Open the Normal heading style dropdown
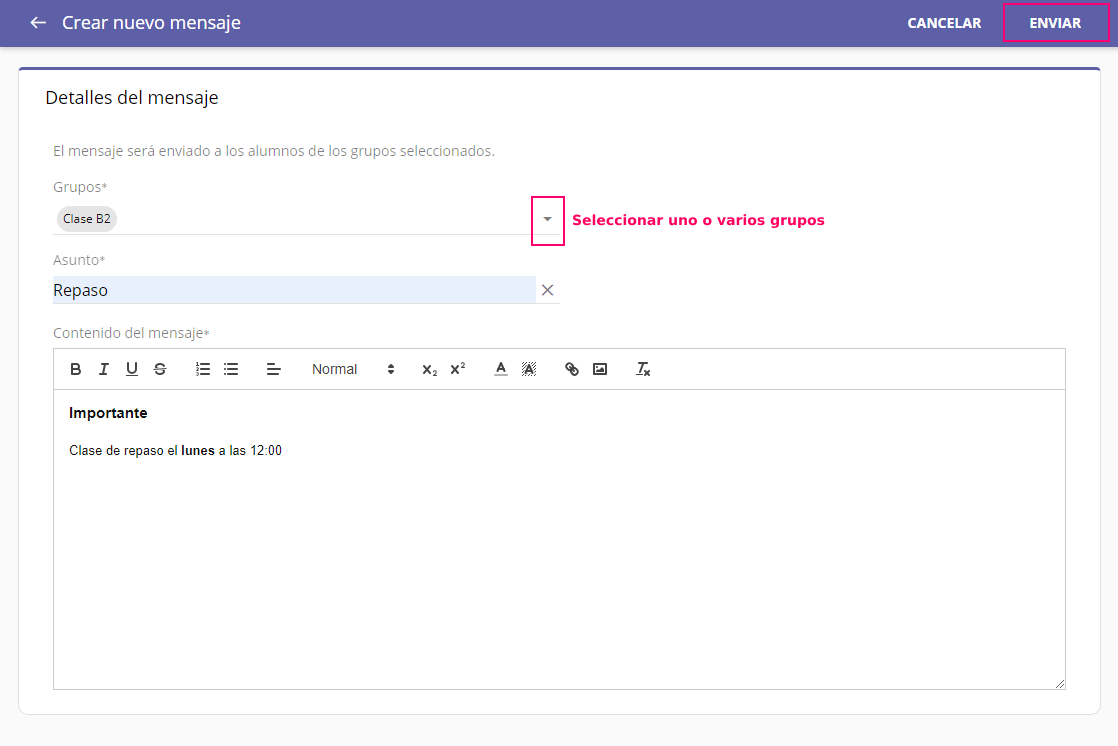This screenshot has width=1118, height=746. click(353, 369)
